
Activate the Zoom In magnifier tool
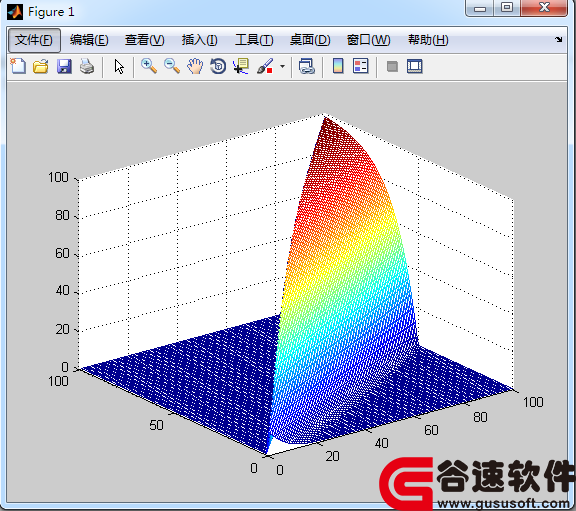[149, 66]
